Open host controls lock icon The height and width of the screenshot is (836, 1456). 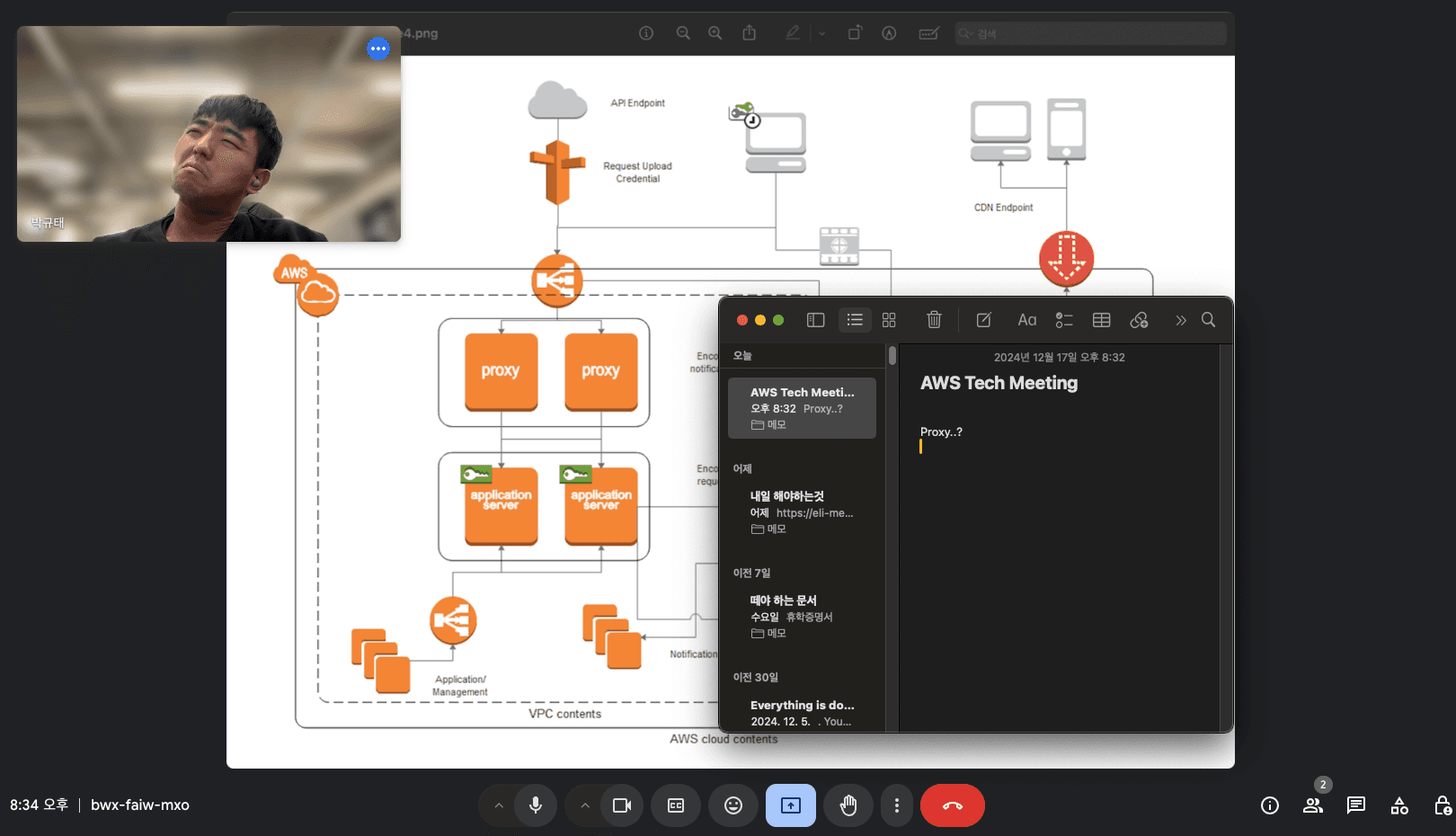tap(1443, 805)
